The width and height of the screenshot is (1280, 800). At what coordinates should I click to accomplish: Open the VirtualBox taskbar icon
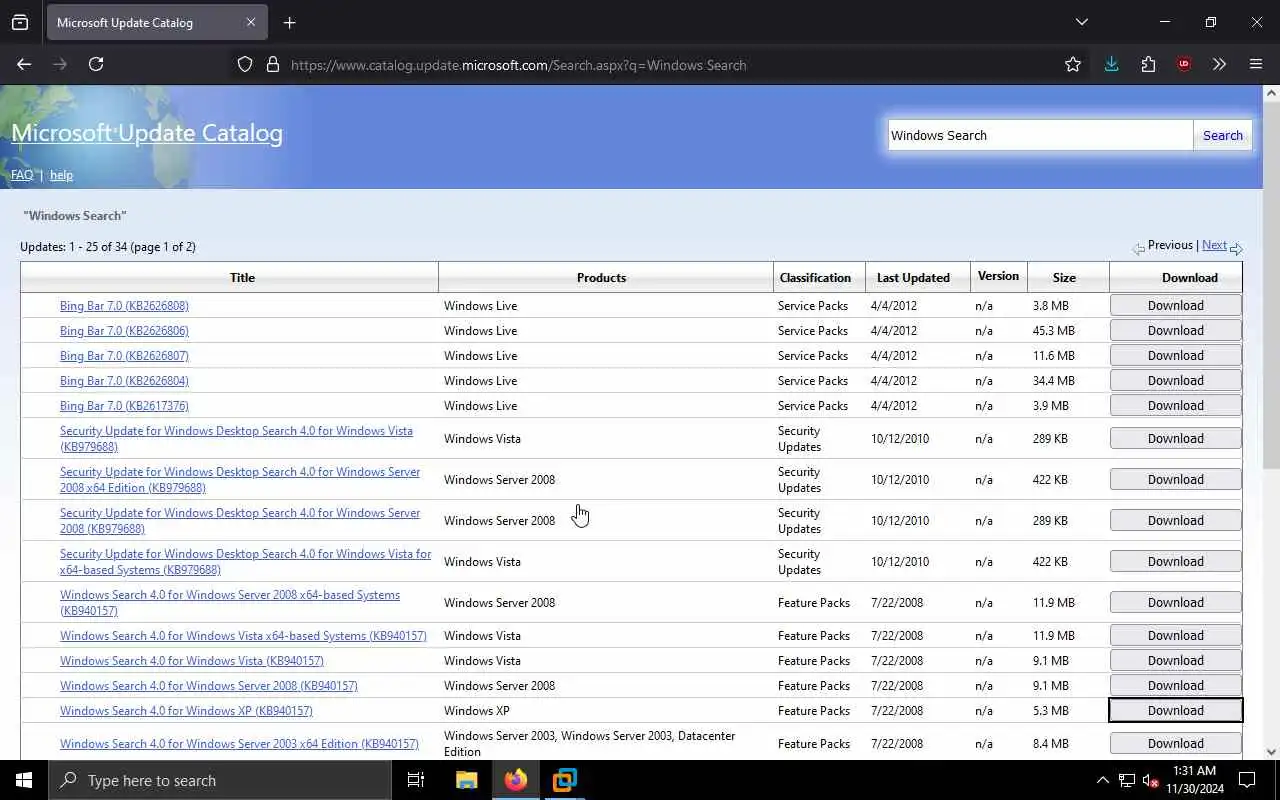pyautogui.click(x=565, y=780)
